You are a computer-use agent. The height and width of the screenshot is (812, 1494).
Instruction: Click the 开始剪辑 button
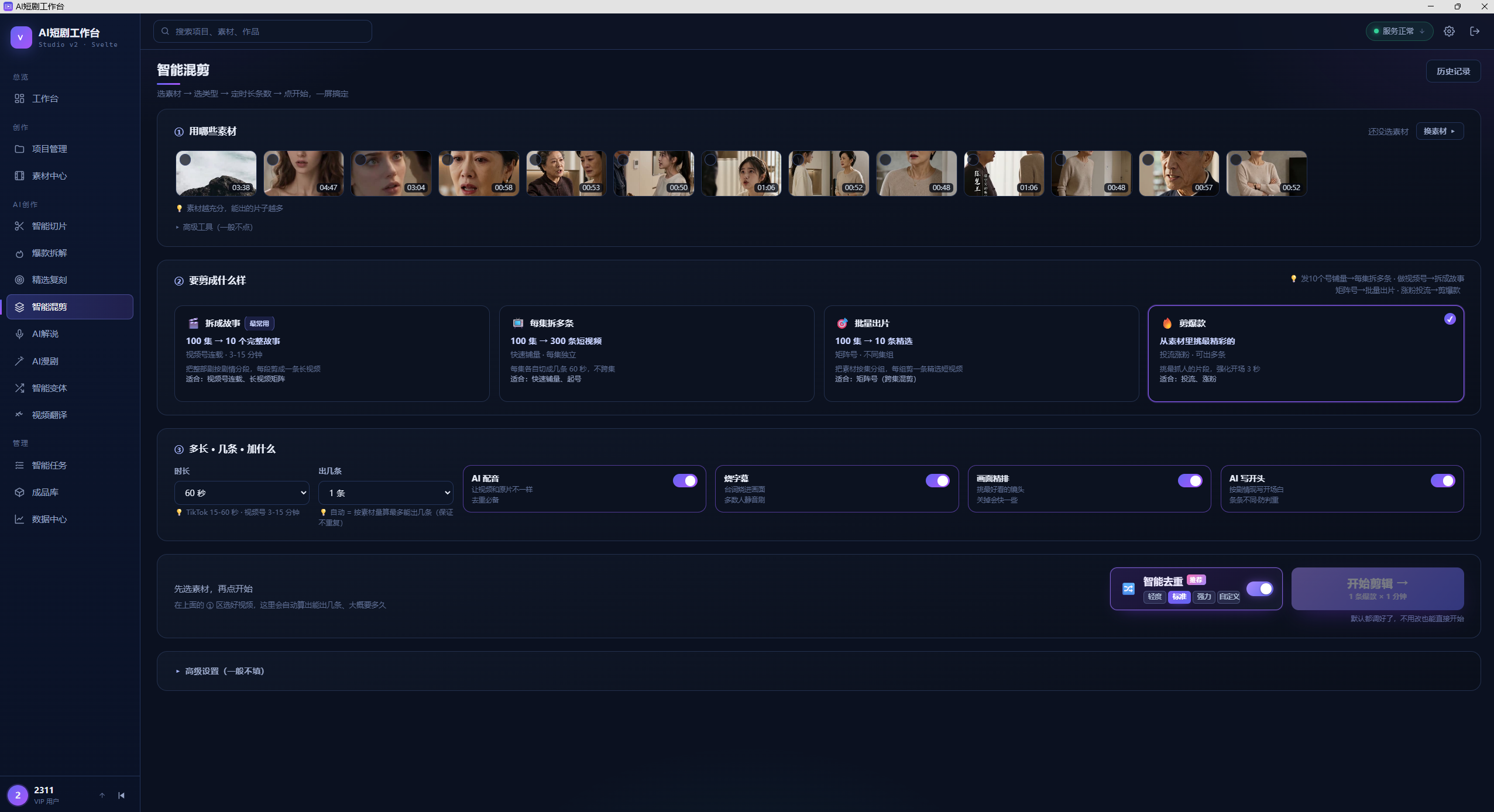click(1378, 589)
